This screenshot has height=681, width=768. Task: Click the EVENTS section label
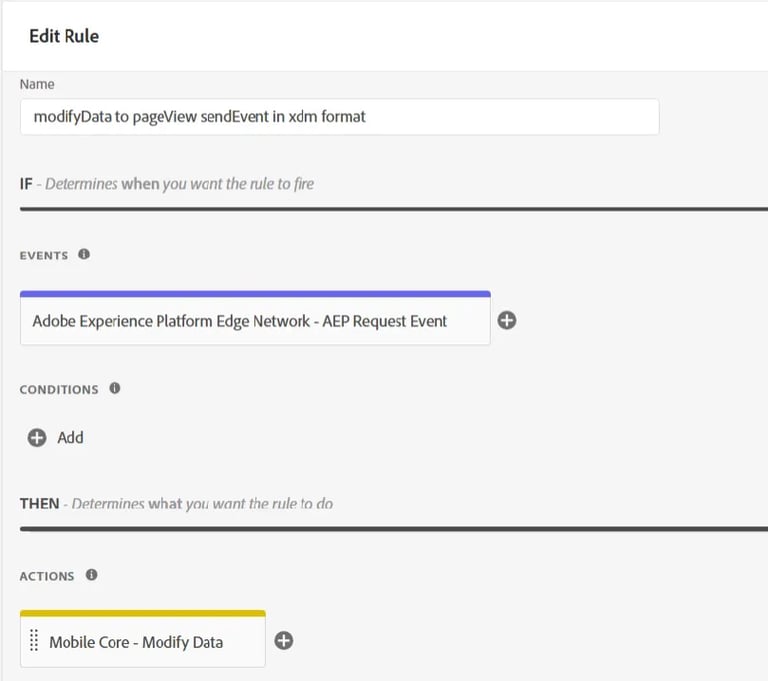point(44,256)
